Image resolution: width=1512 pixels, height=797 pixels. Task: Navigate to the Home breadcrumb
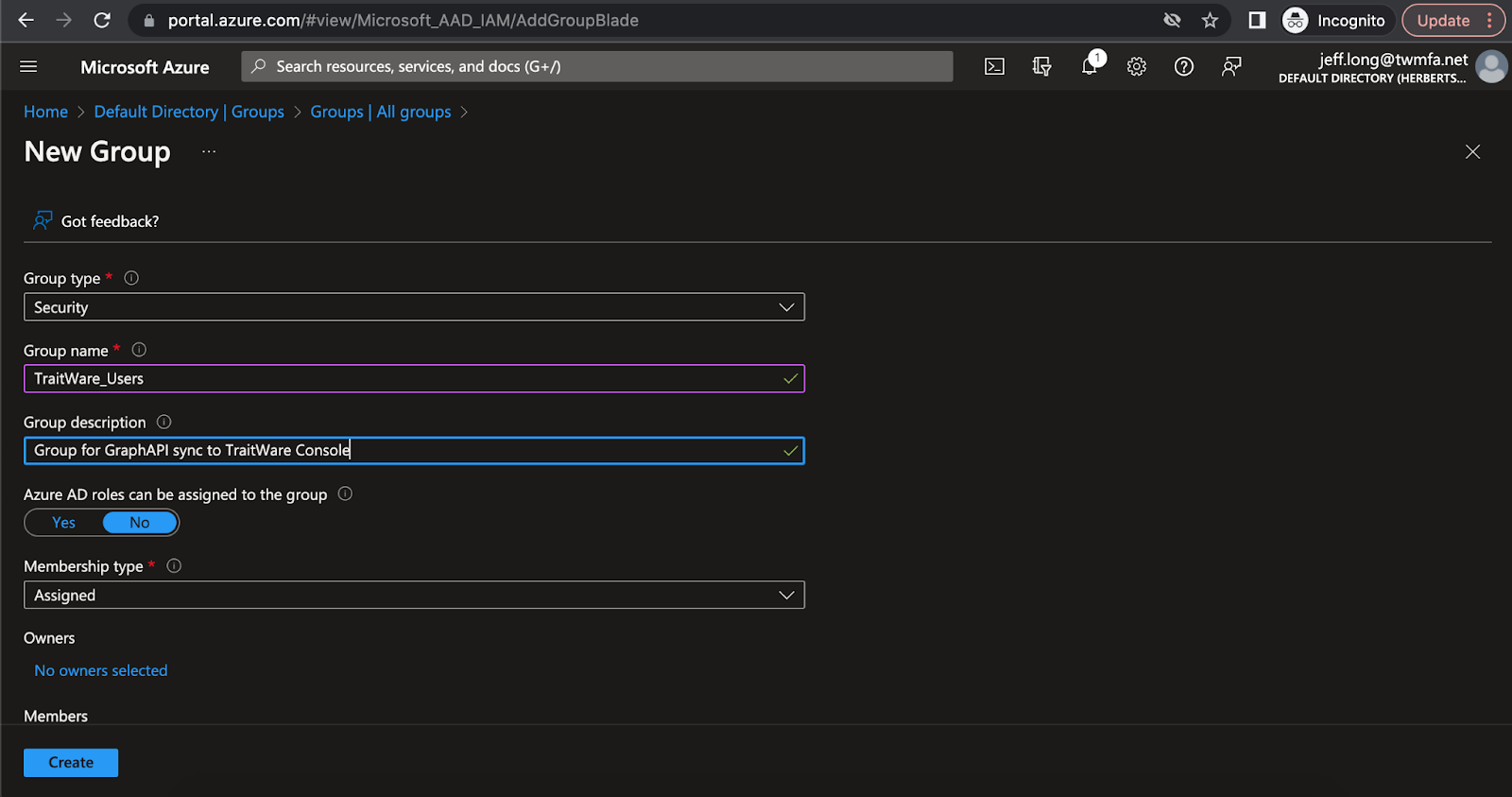[45, 112]
